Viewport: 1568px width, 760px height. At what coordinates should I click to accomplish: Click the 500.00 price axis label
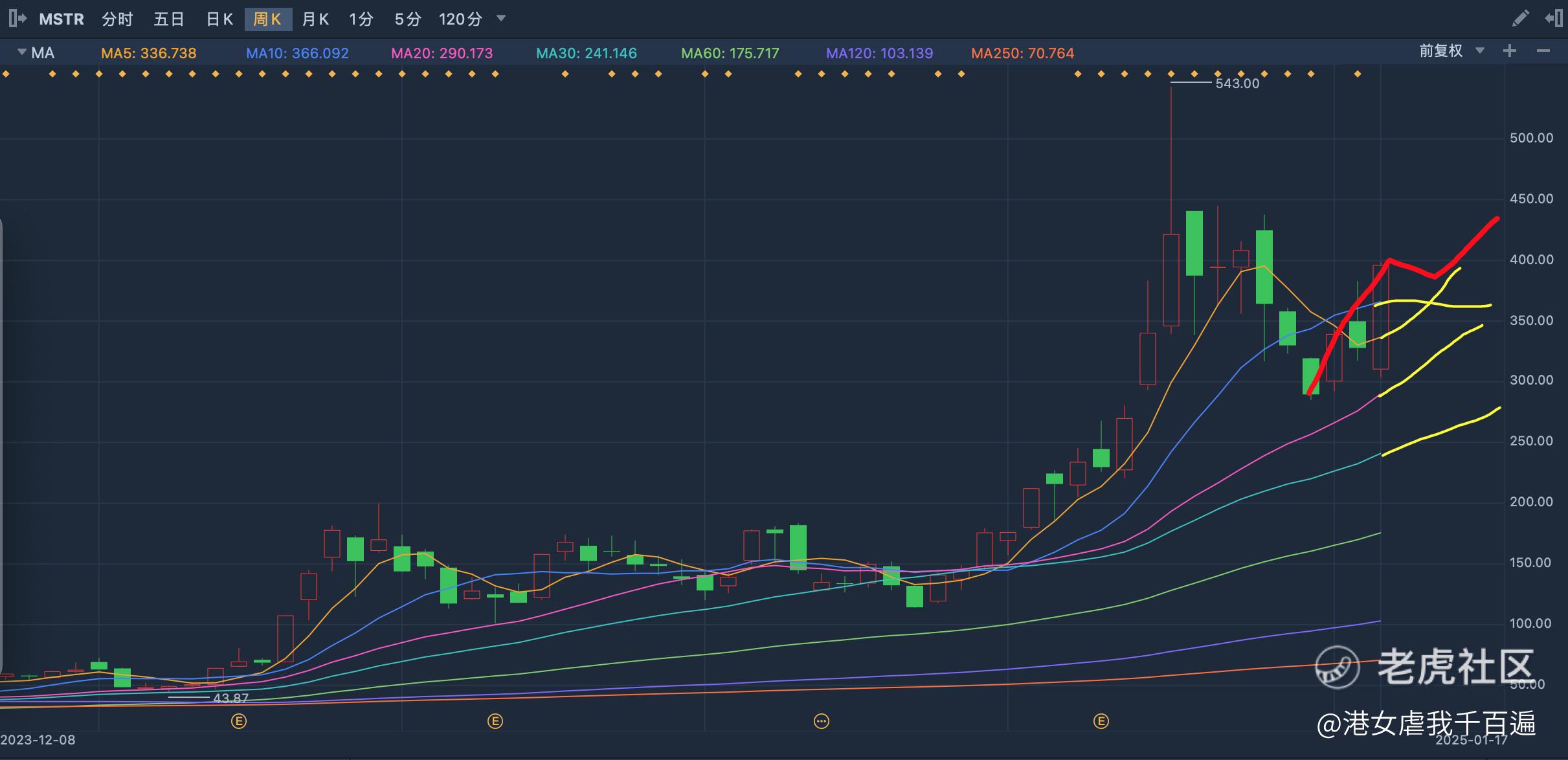tap(1532, 138)
